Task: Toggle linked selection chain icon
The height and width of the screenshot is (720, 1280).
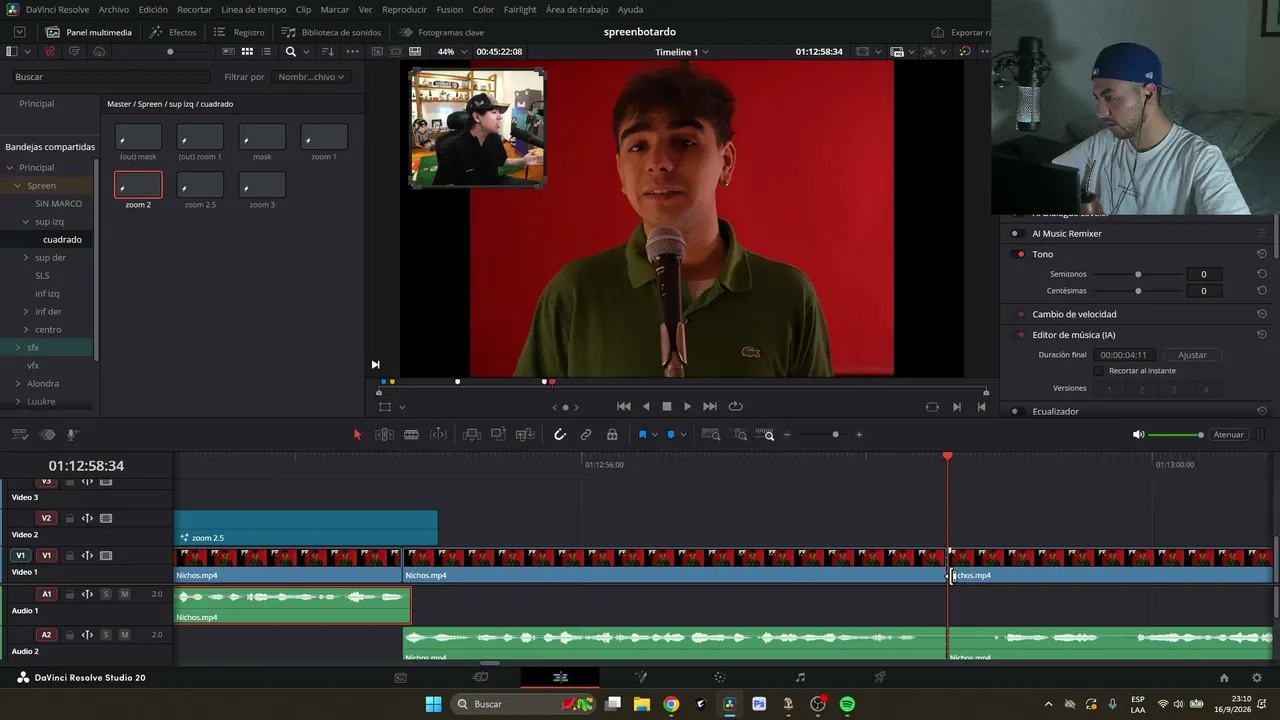Action: click(x=586, y=435)
